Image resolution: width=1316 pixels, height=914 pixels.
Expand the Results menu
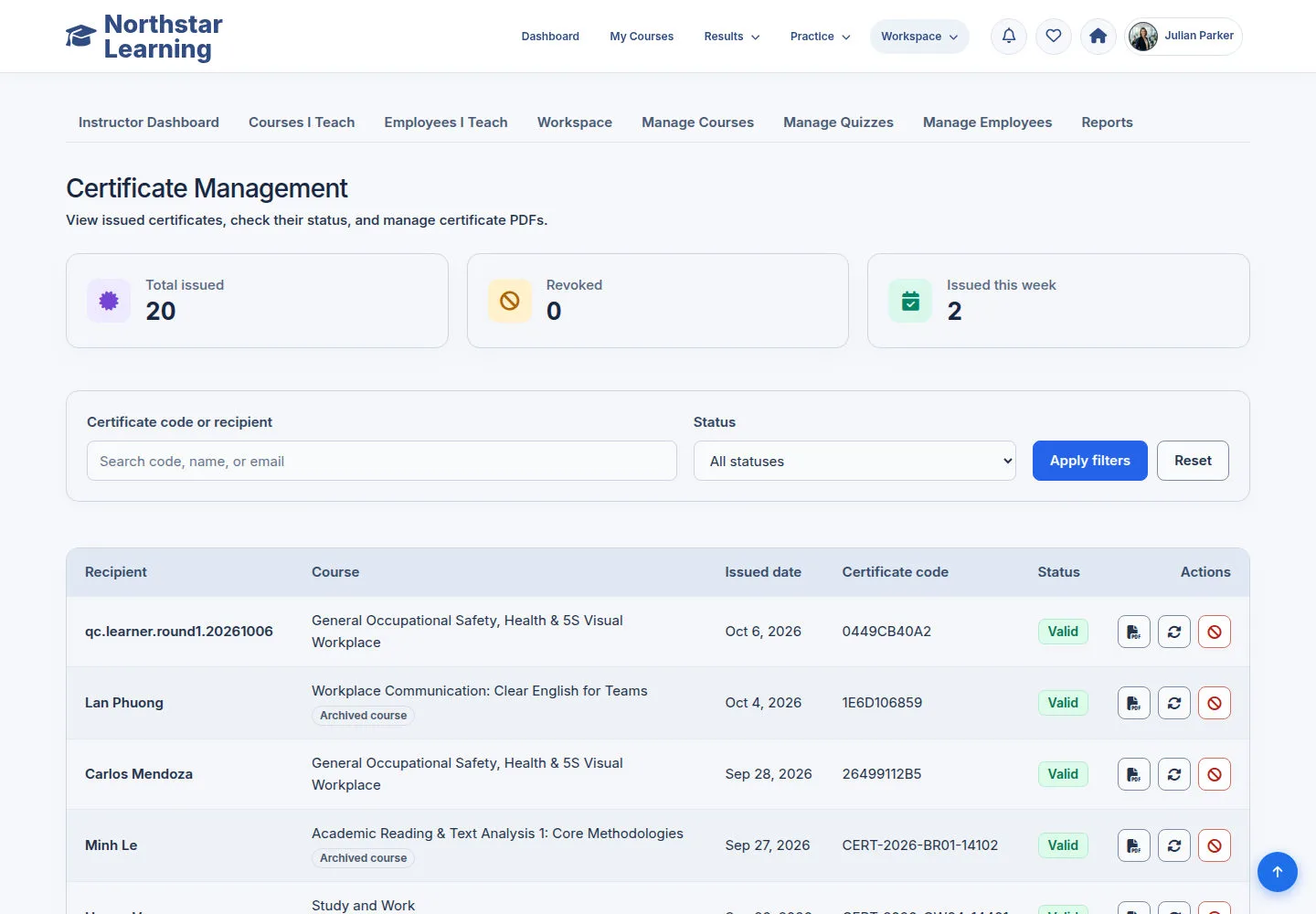pyautogui.click(x=732, y=37)
